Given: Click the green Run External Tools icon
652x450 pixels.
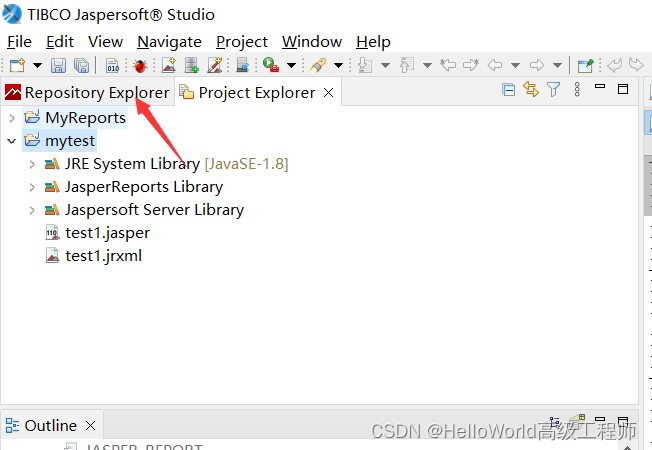Looking at the screenshot, I should tap(271, 65).
